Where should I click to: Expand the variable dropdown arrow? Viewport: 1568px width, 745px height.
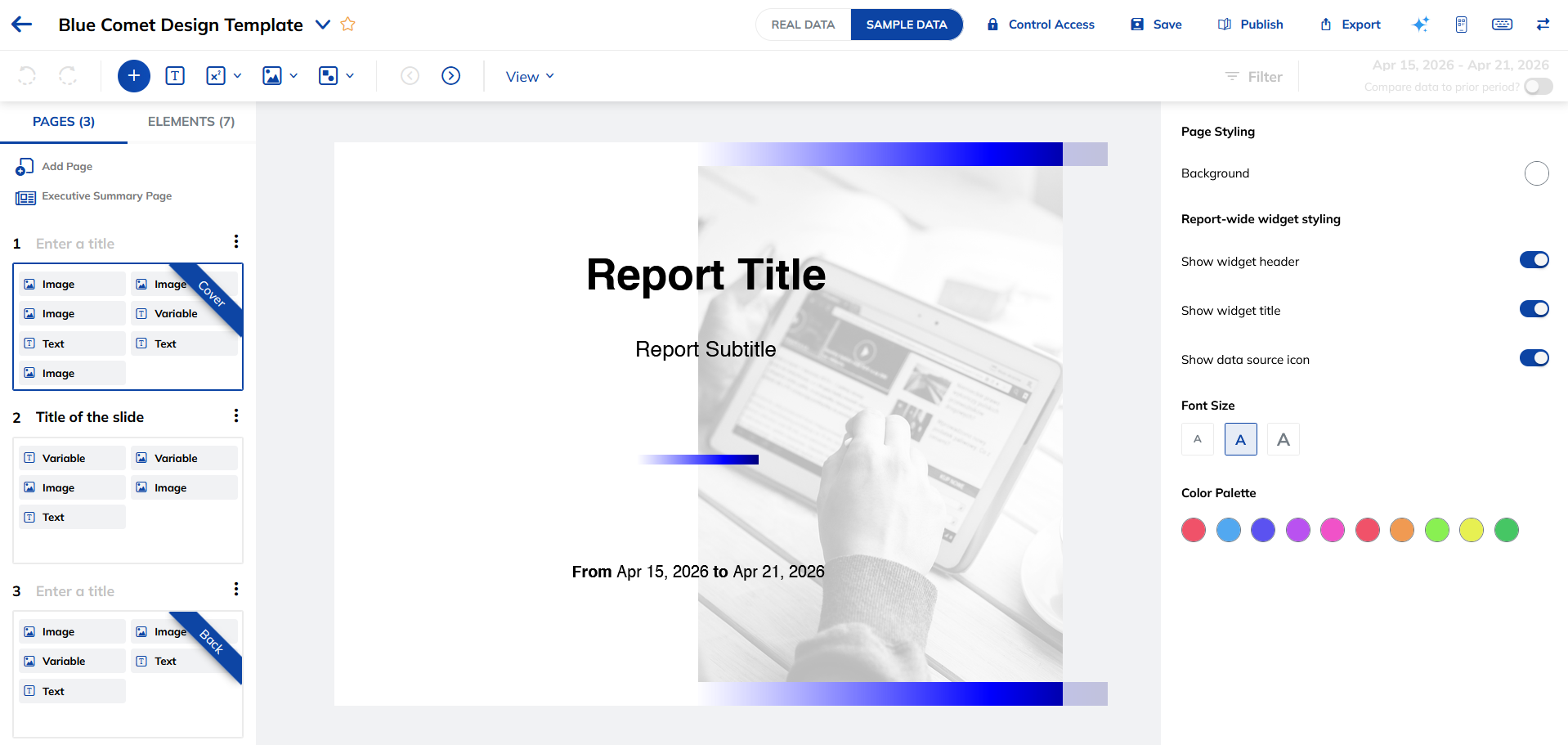point(238,76)
